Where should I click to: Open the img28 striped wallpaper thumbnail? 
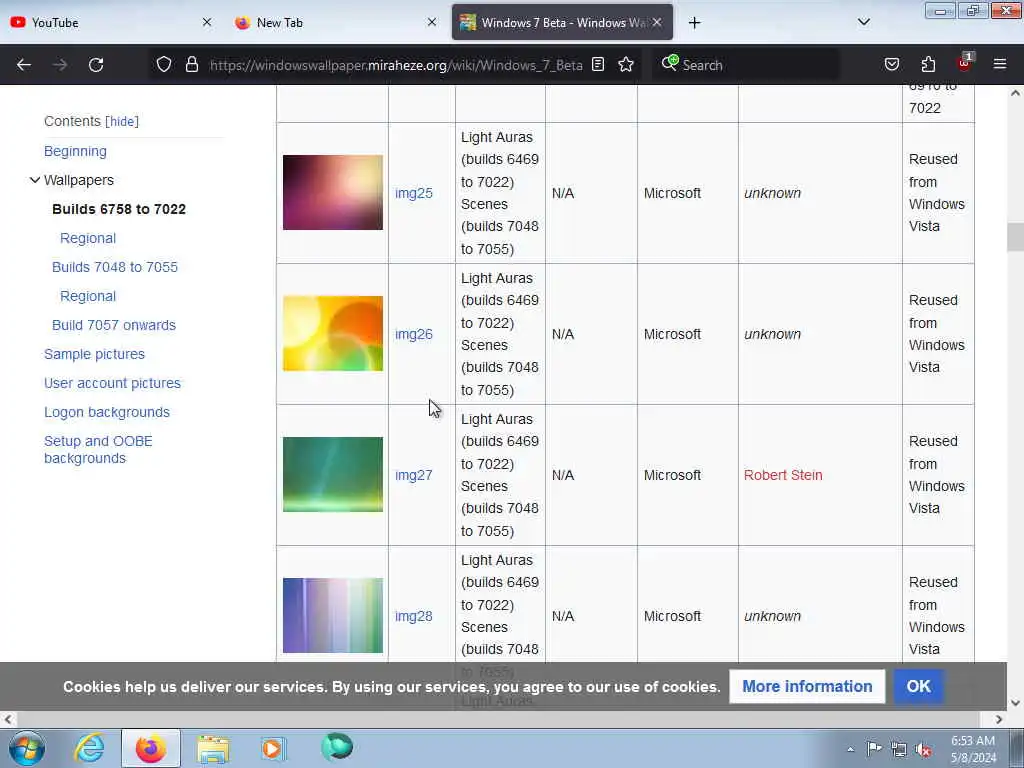(333, 616)
